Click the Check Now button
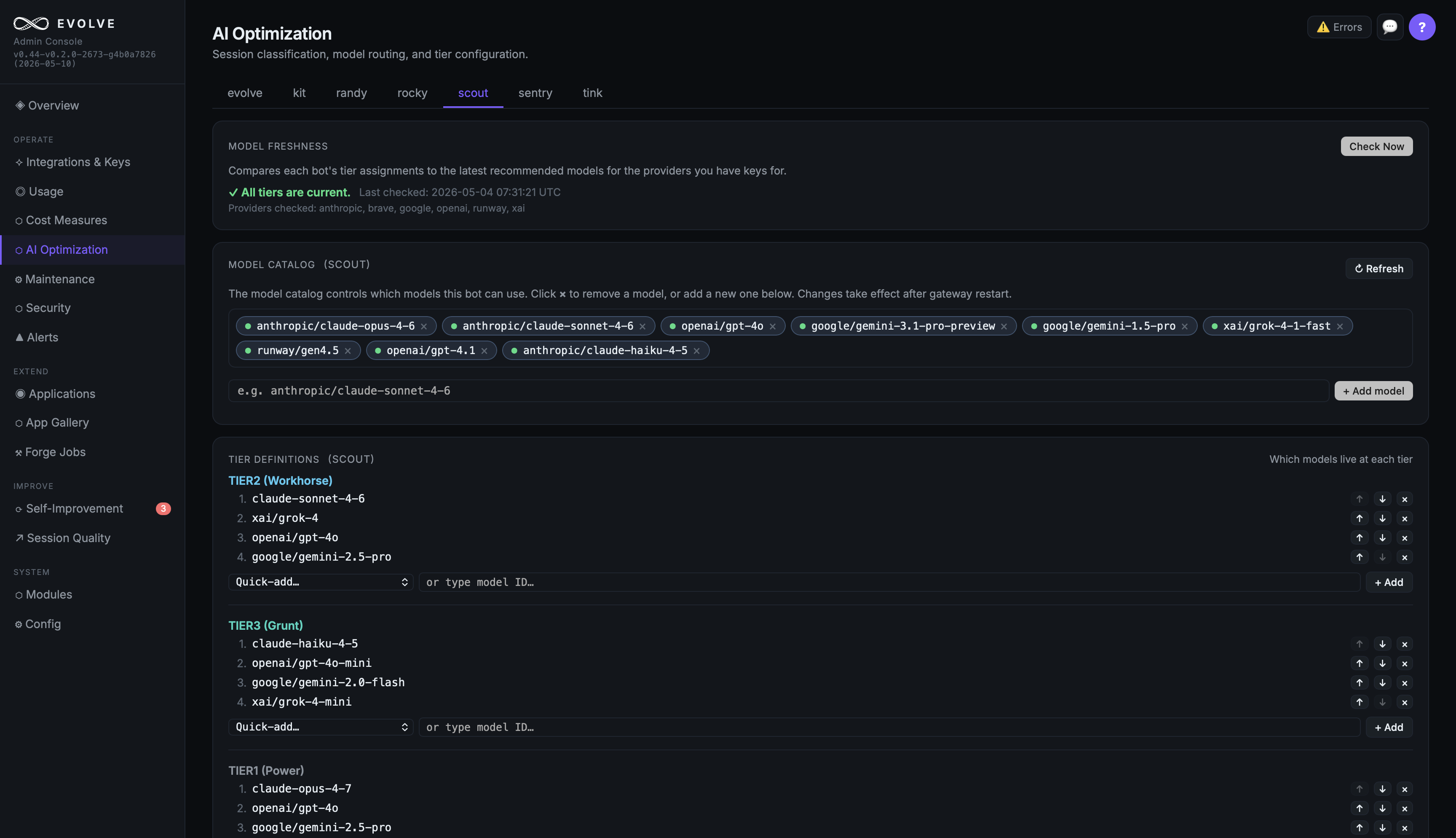The image size is (1456, 838). click(1376, 146)
